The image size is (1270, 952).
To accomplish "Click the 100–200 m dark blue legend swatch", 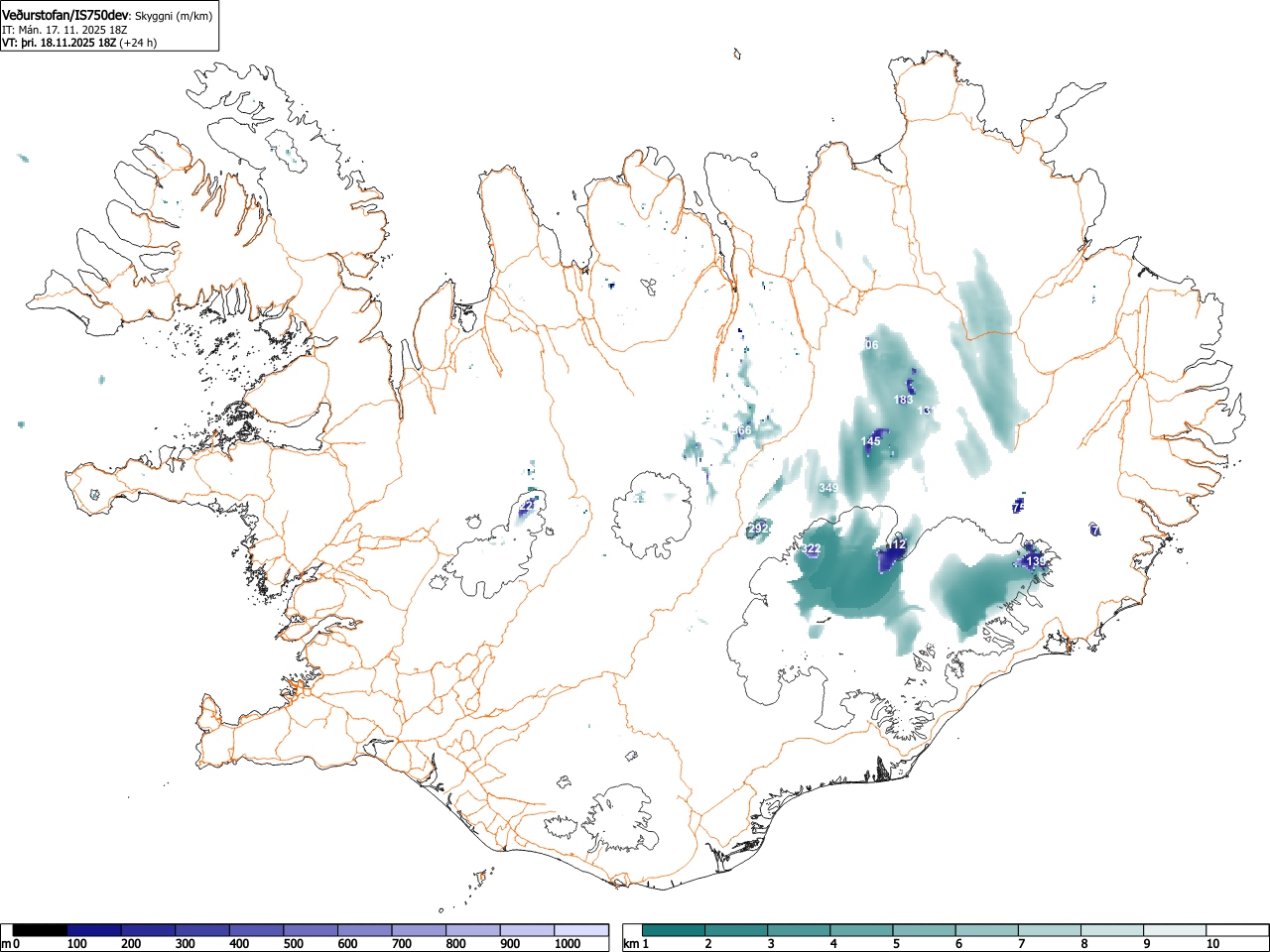I will pos(94,930).
